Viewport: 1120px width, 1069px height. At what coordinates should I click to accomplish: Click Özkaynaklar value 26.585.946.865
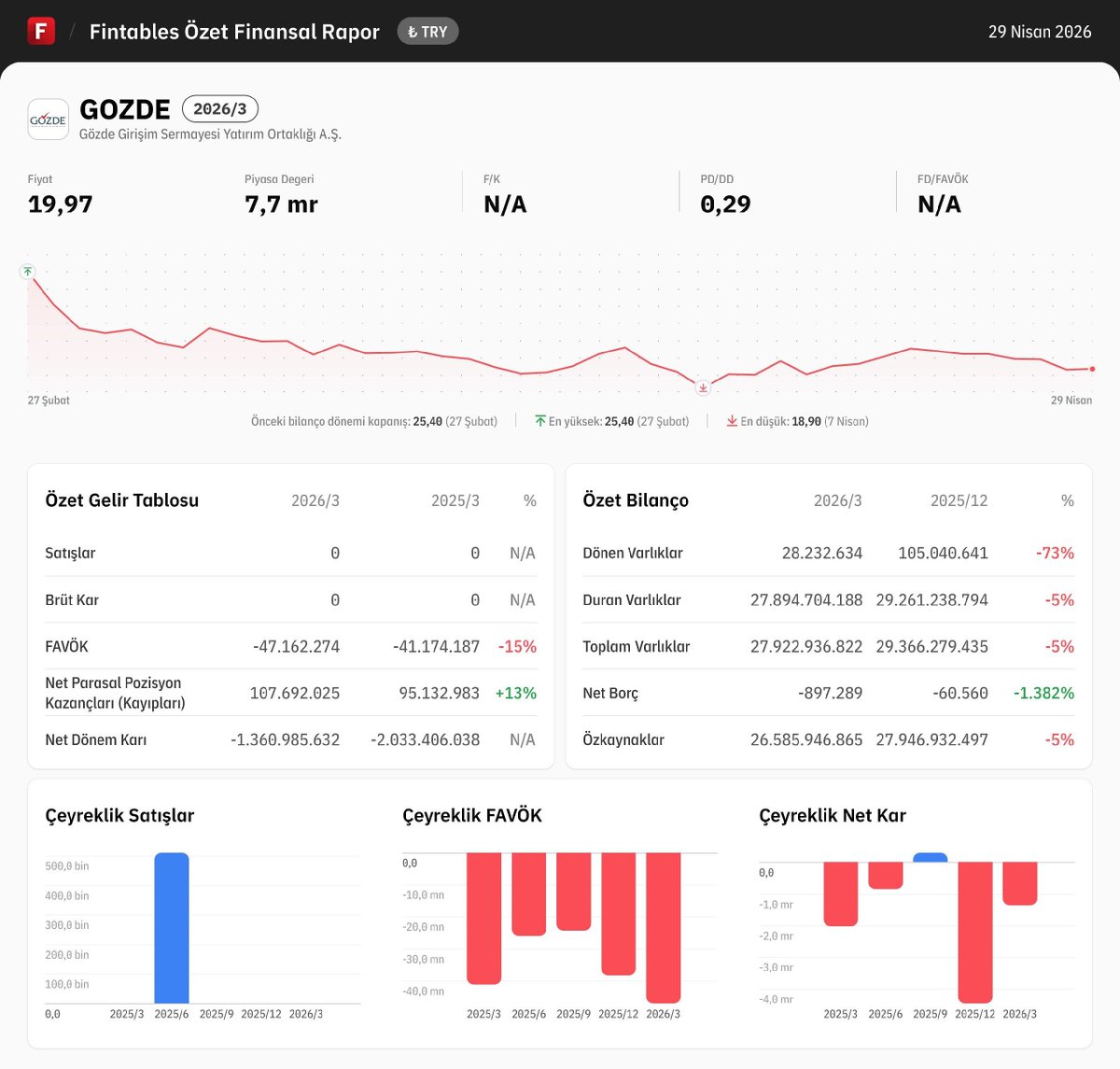click(x=806, y=740)
